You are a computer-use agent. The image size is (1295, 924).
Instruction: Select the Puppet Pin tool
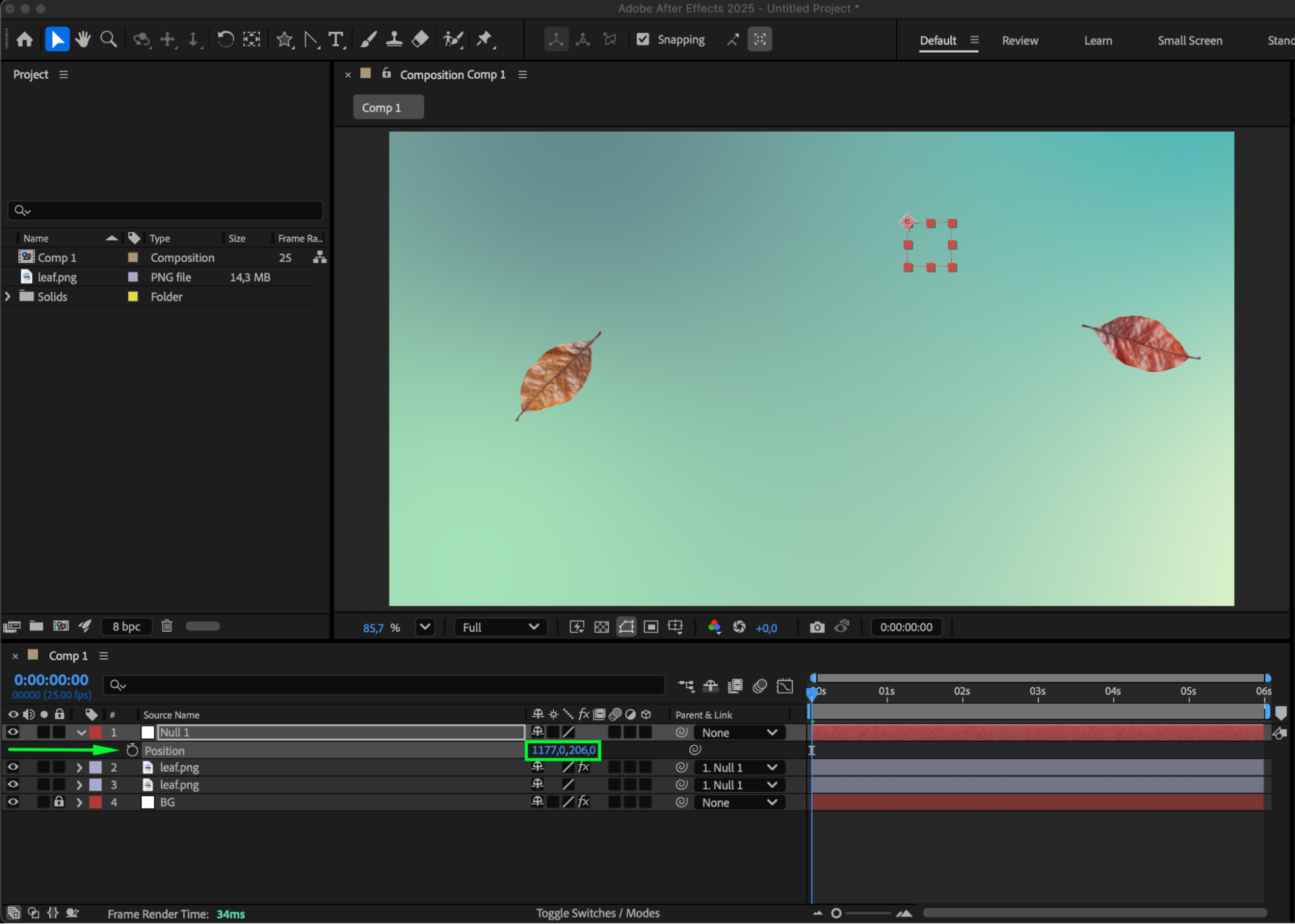click(485, 40)
